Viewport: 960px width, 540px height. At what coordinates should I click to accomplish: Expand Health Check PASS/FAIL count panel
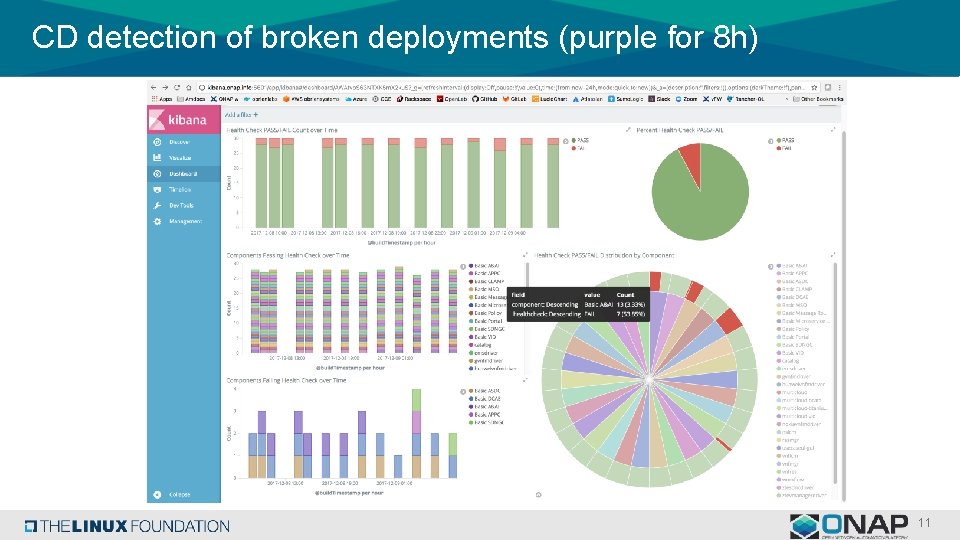tap(628, 130)
